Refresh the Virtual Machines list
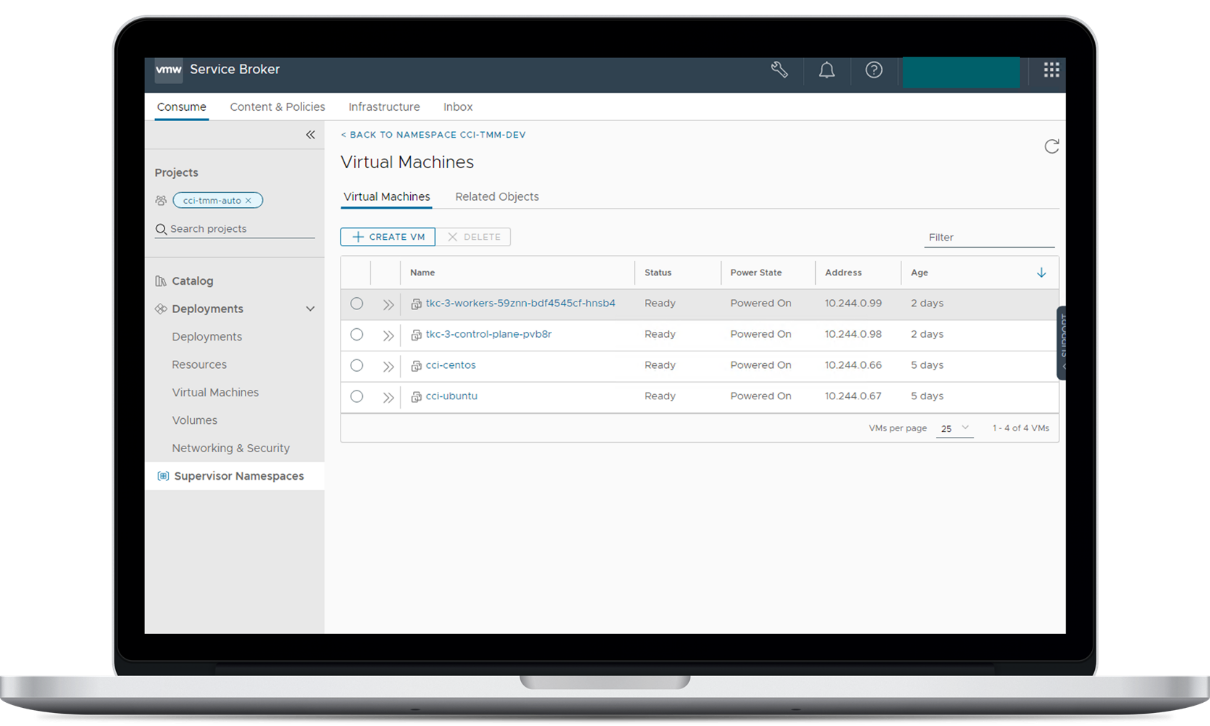The width and height of the screenshot is (1210, 726). tap(1051, 147)
